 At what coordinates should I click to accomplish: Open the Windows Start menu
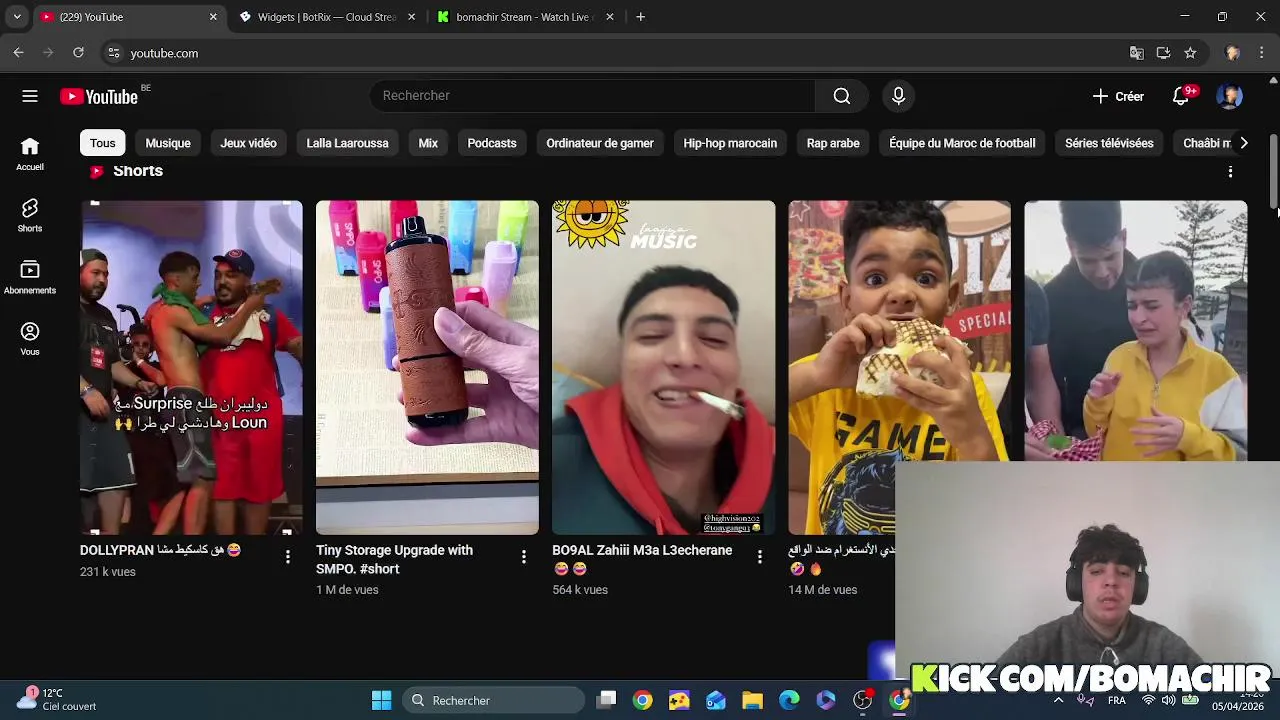[x=382, y=700]
